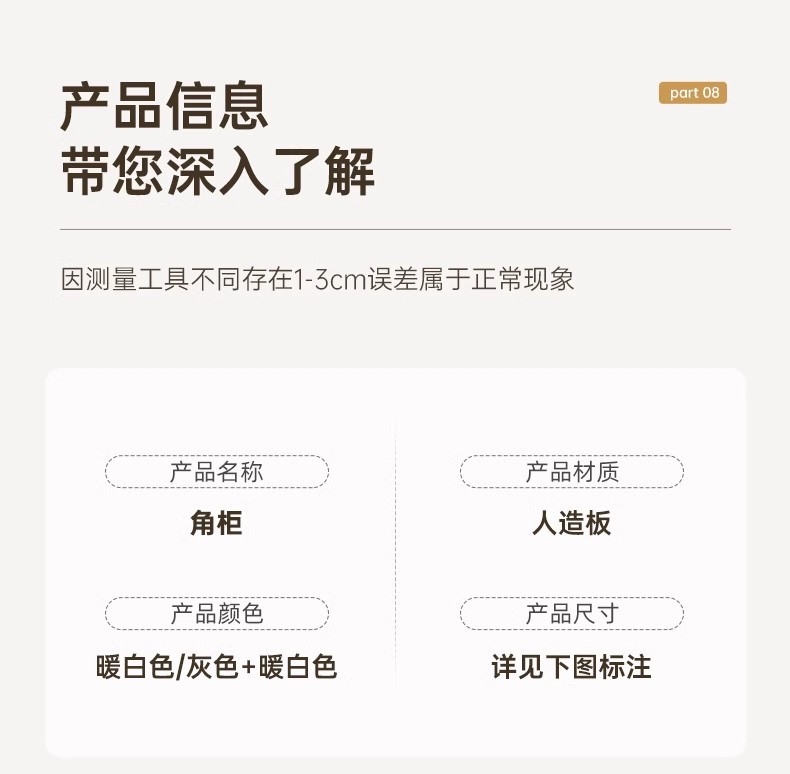Open the '详见下图标注' size reference text
This screenshot has height=774, width=790.
571,667
